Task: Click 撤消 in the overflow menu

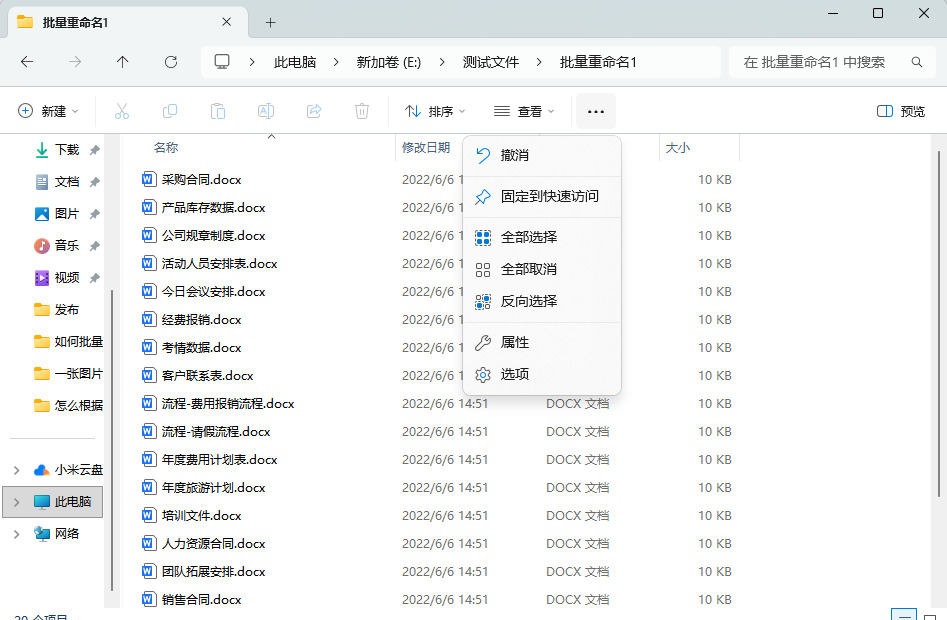Action: (514, 155)
